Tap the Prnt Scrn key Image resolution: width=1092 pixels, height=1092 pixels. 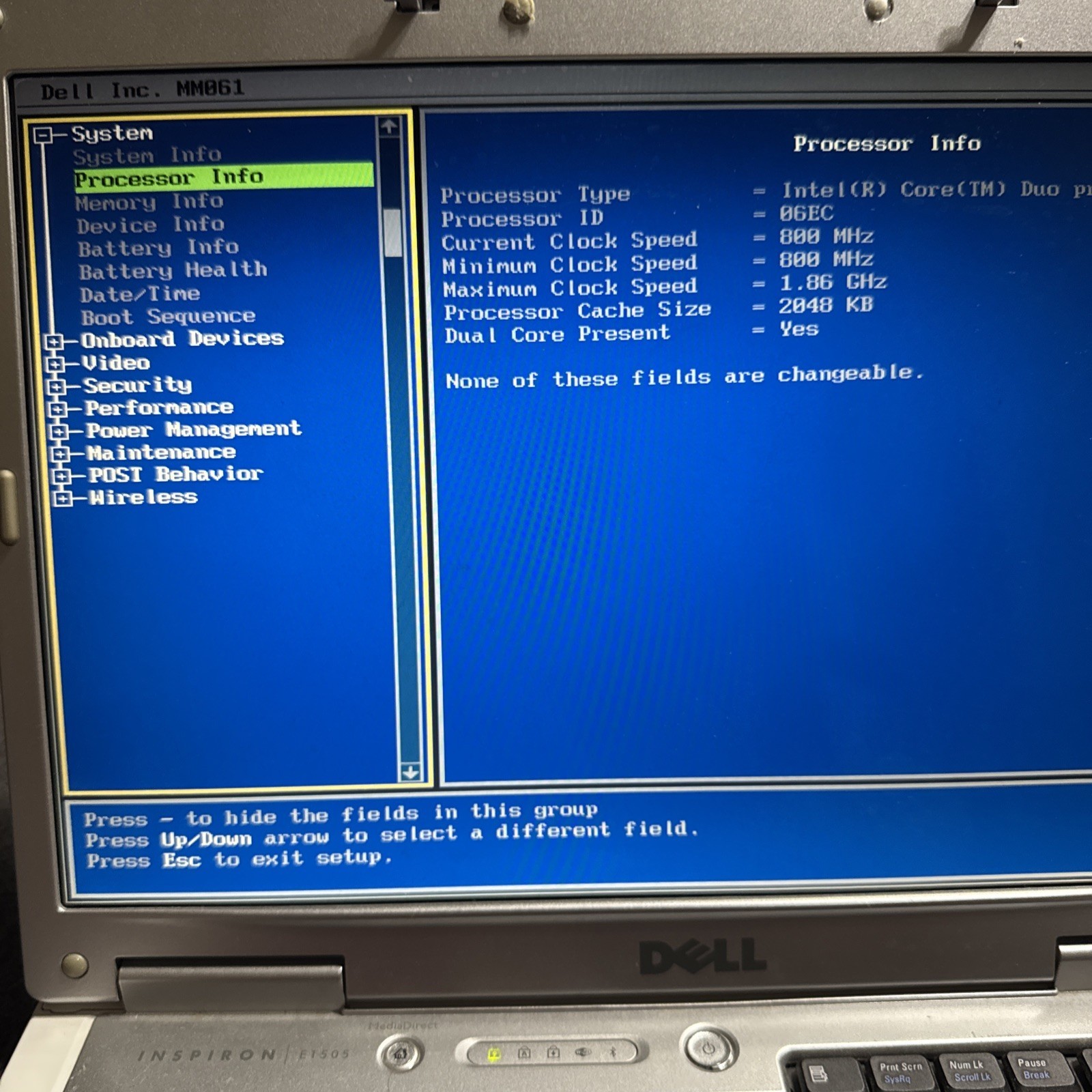(900, 1072)
